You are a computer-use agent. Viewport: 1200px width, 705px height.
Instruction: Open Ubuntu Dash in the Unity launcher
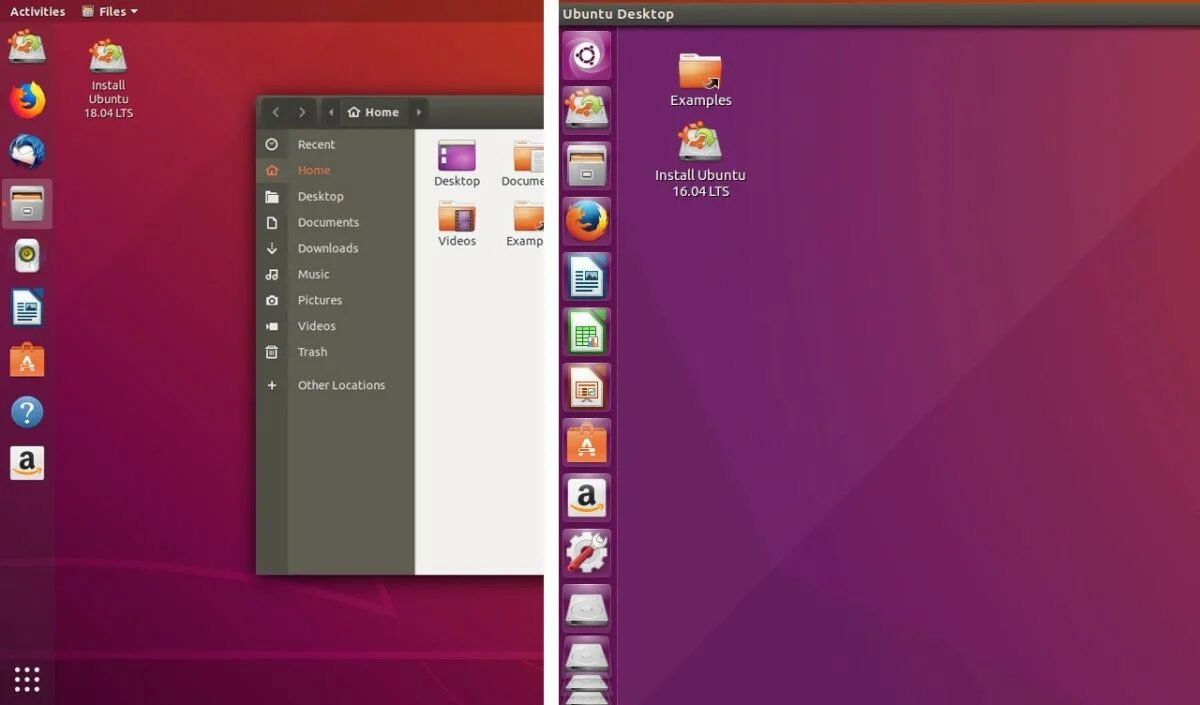[587, 55]
